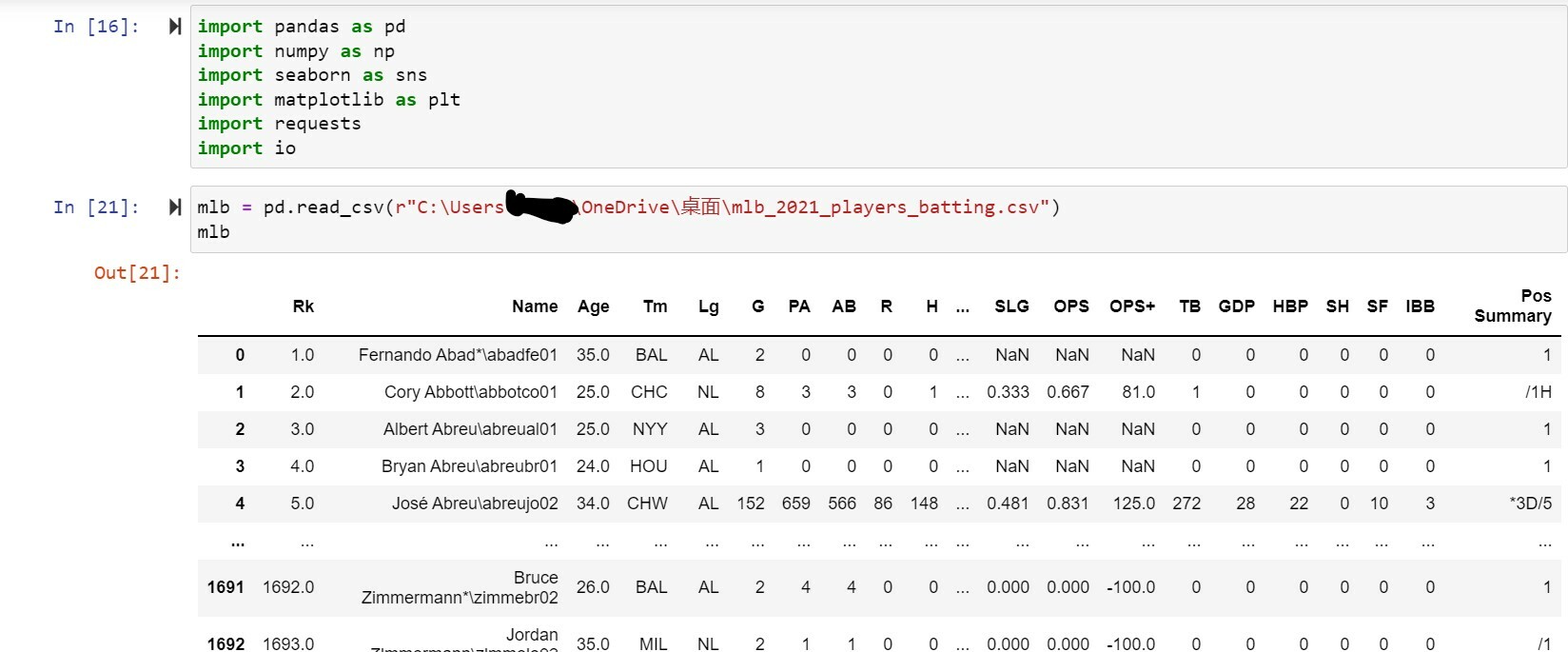
Task: Click the Age column header
Action: pos(593,306)
